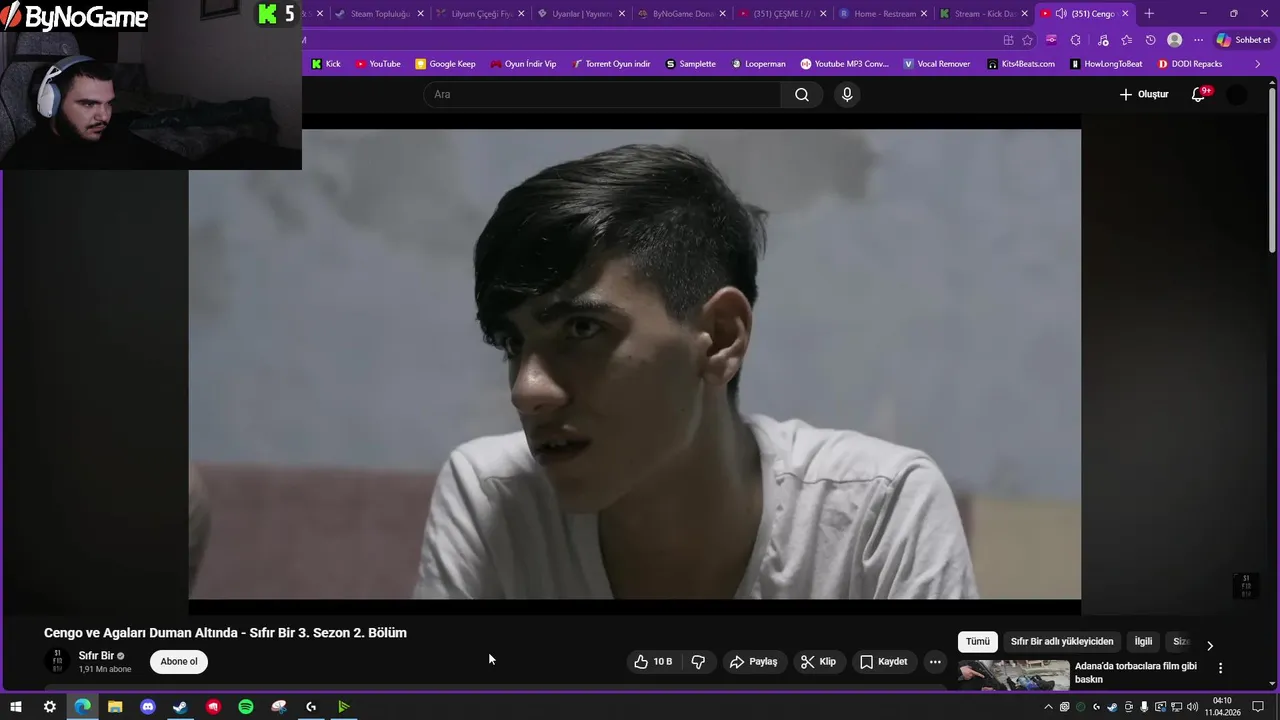Viewport: 1280px width, 720px height.
Task: Subscribe using the Abone ol button
Action: click(179, 661)
